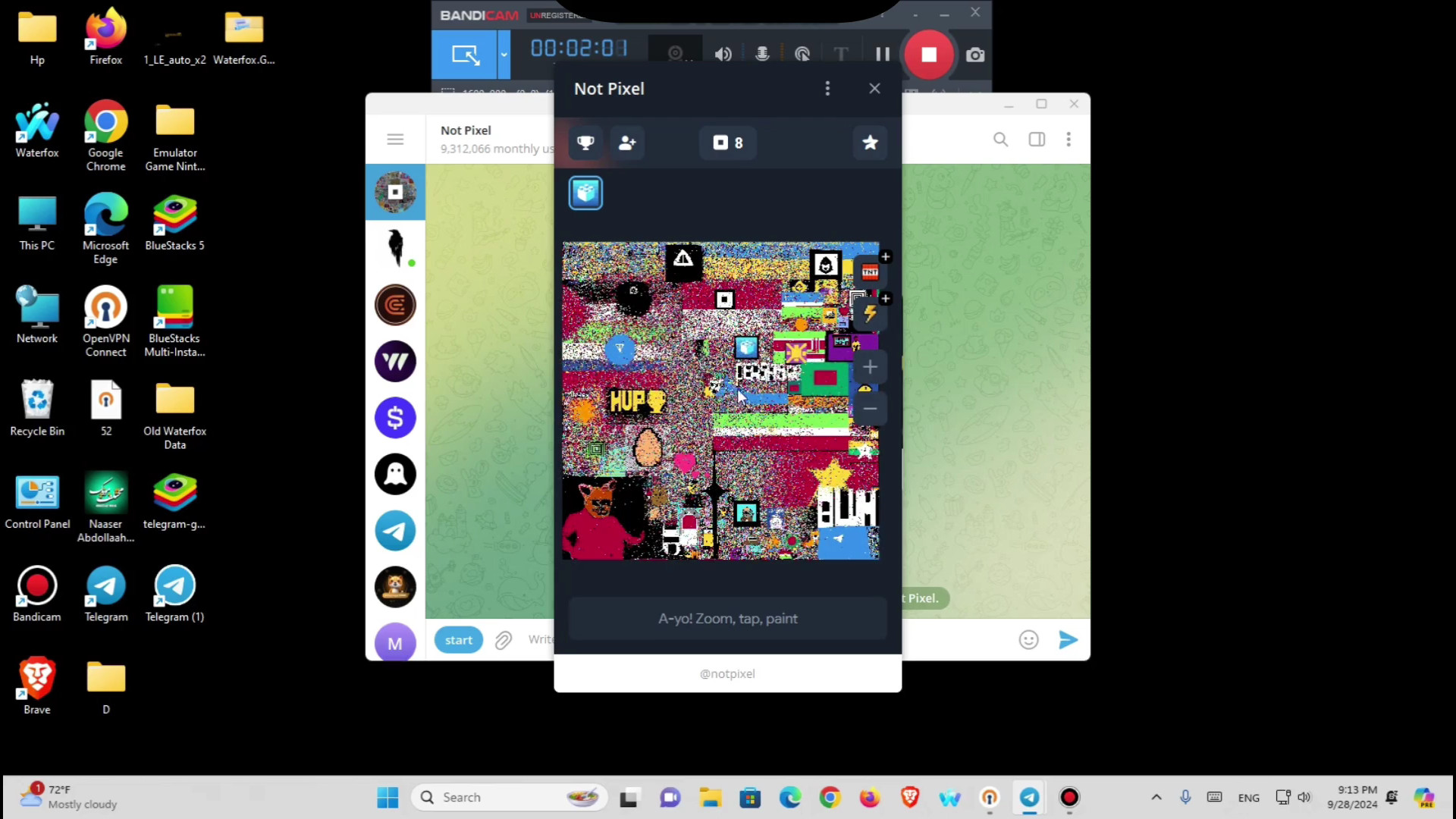Open the Windows Start menu
The height and width of the screenshot is (819, 1456).
[388, 797]
